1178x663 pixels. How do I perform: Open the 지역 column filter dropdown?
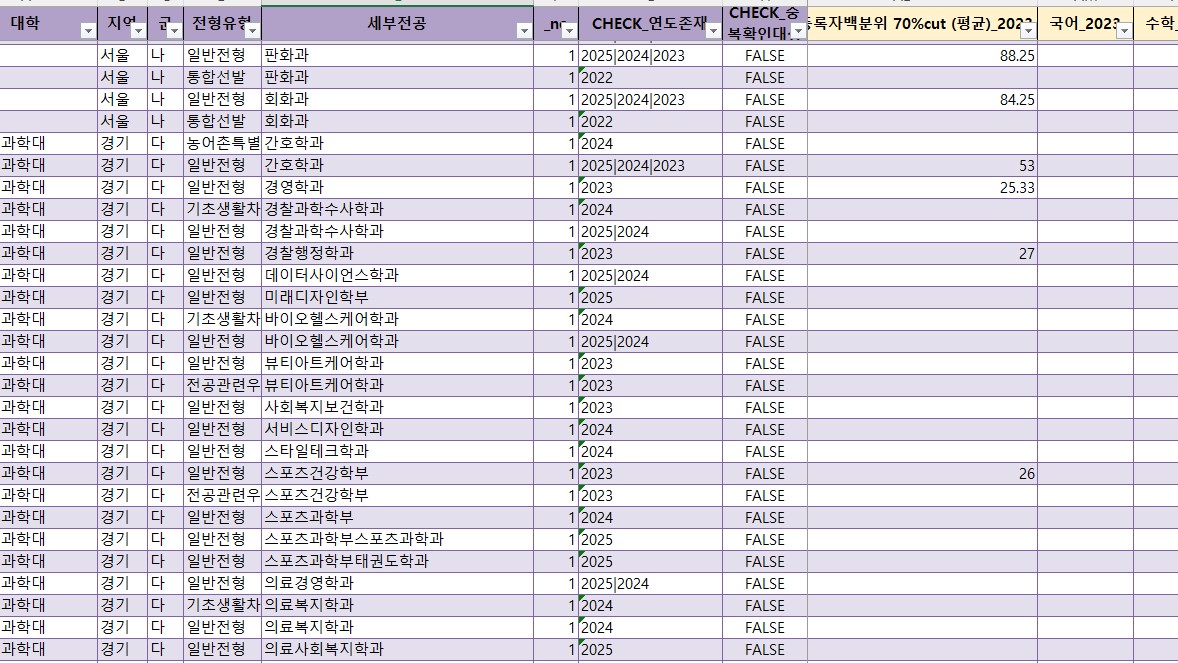point(138,30)
